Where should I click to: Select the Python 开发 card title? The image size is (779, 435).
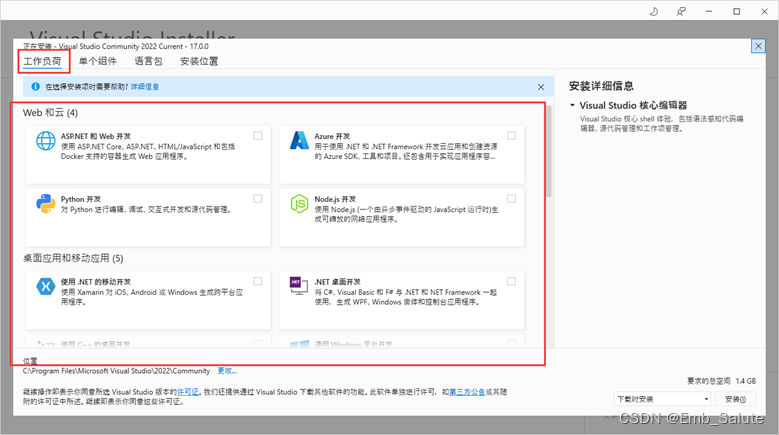[81, 199]
